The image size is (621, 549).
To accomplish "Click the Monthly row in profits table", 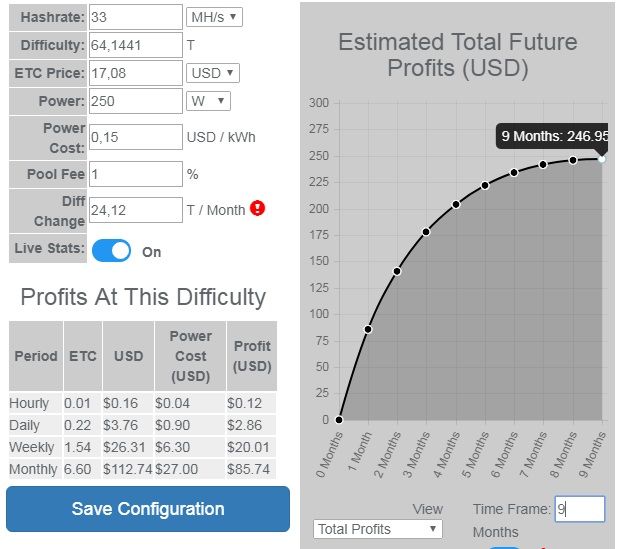I will pos(142,469).
